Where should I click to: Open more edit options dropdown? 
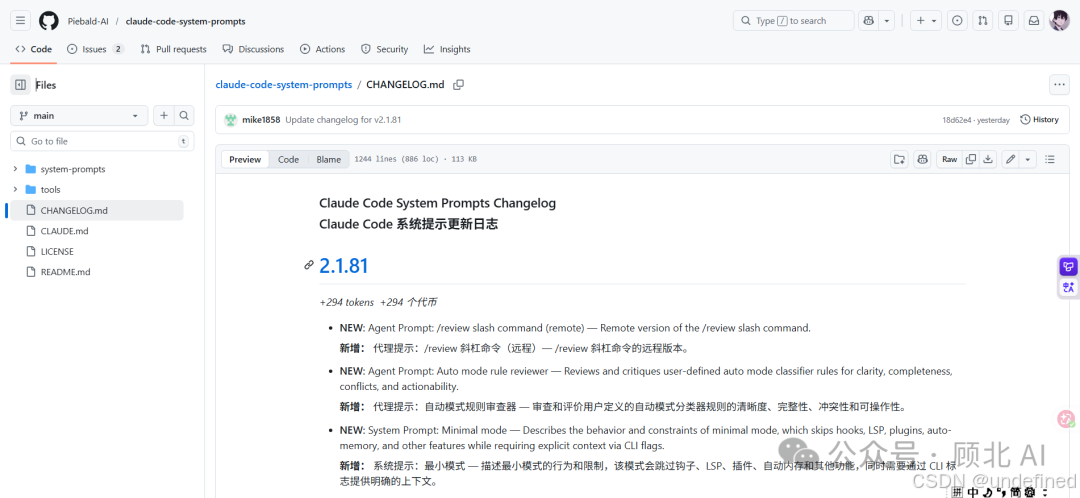pos(1028,159)
